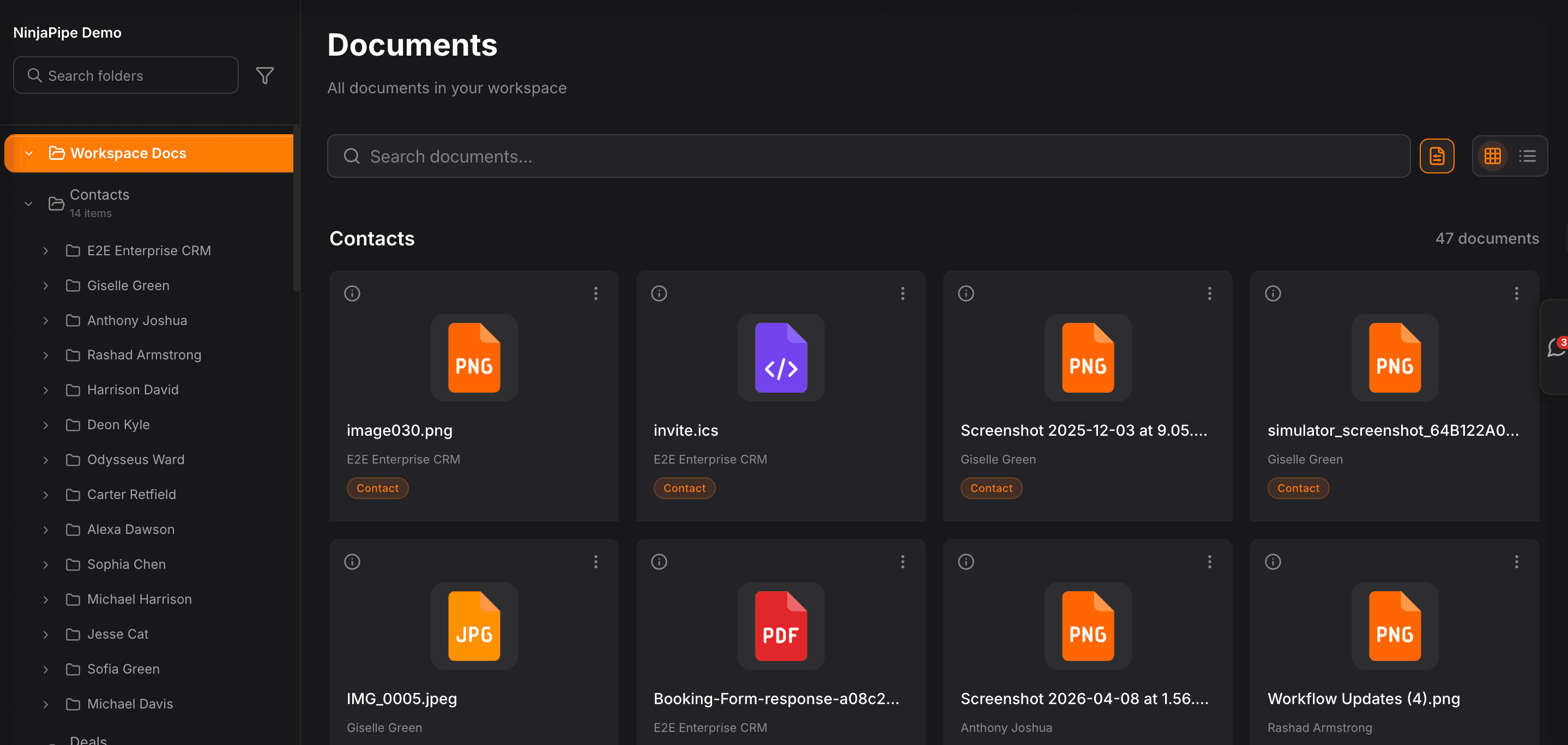View info icon on simulator_screenshot card

[1273, 293]
